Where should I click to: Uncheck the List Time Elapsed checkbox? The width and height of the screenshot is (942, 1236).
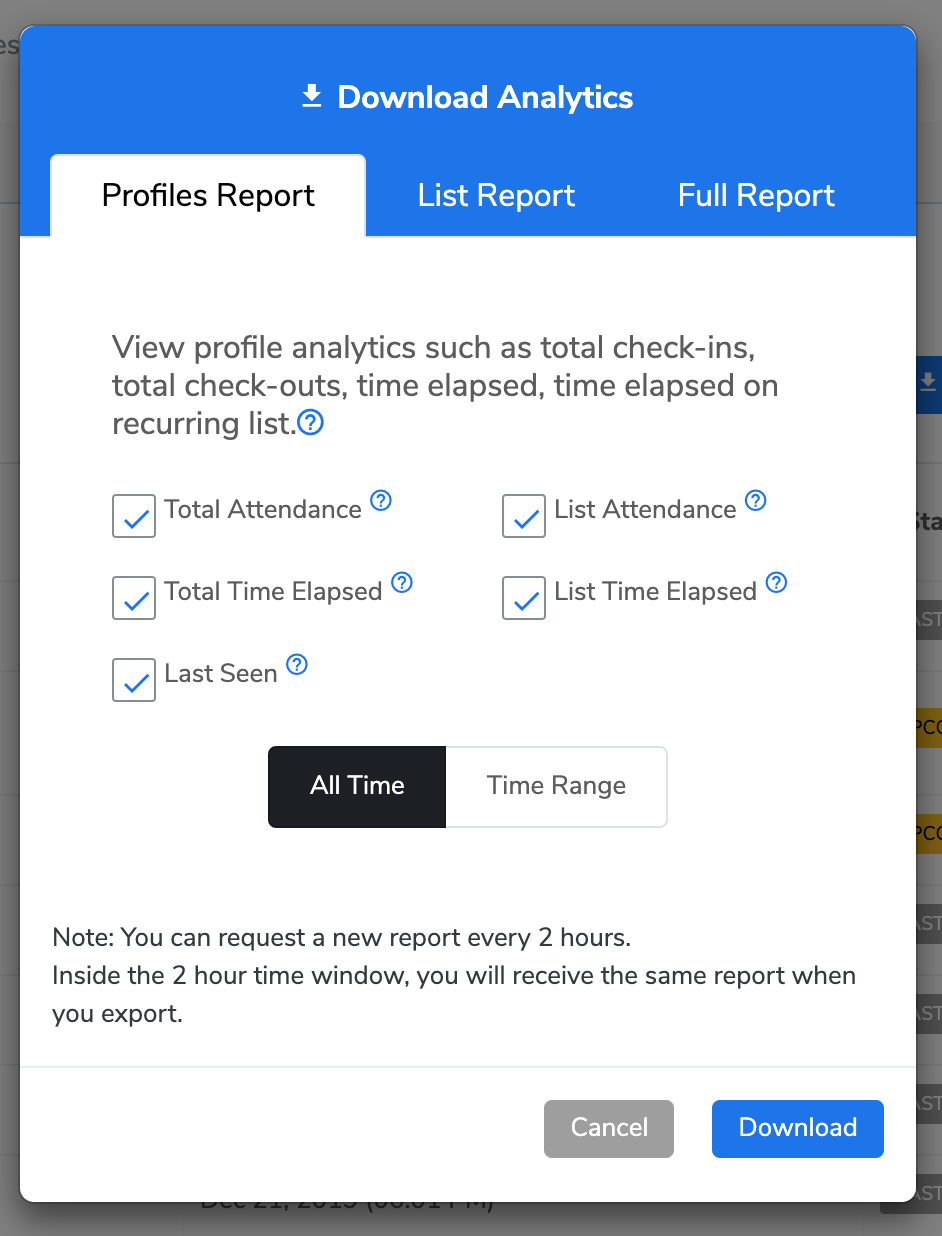(524, 598)
